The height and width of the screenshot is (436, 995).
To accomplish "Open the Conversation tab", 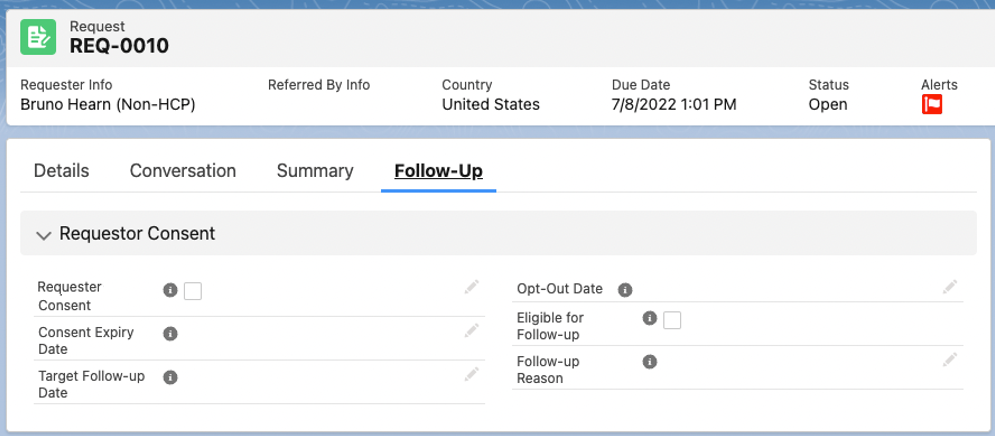I will (x=183, y=171).
